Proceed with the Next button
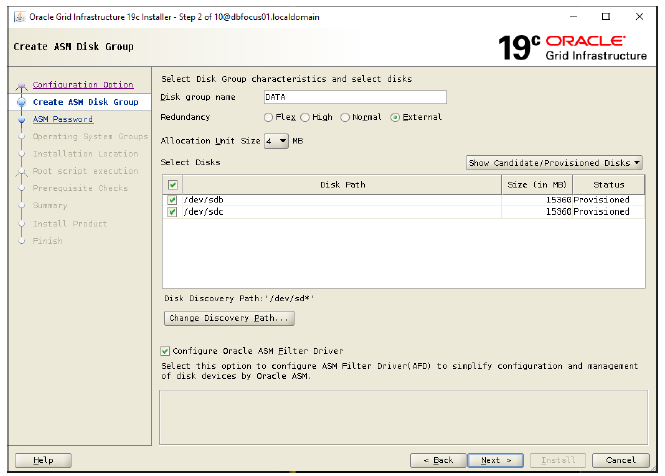 496,460
